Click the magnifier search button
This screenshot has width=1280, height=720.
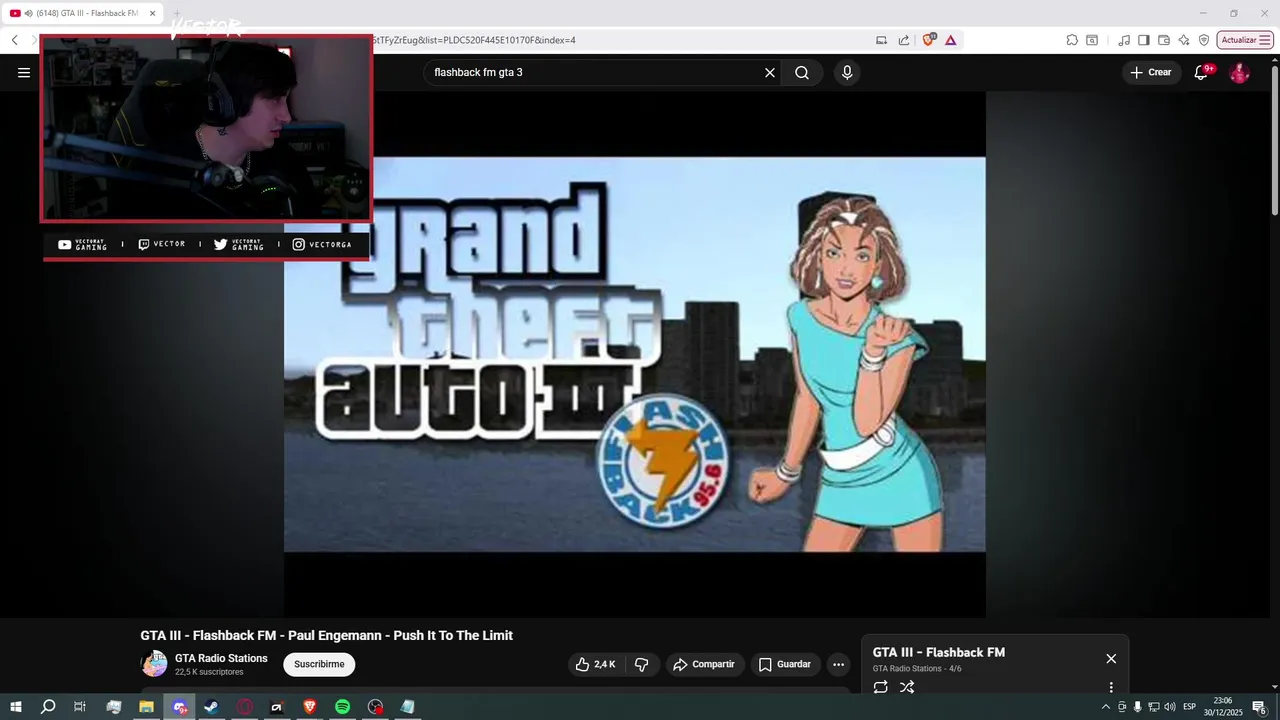click(802, 72)
